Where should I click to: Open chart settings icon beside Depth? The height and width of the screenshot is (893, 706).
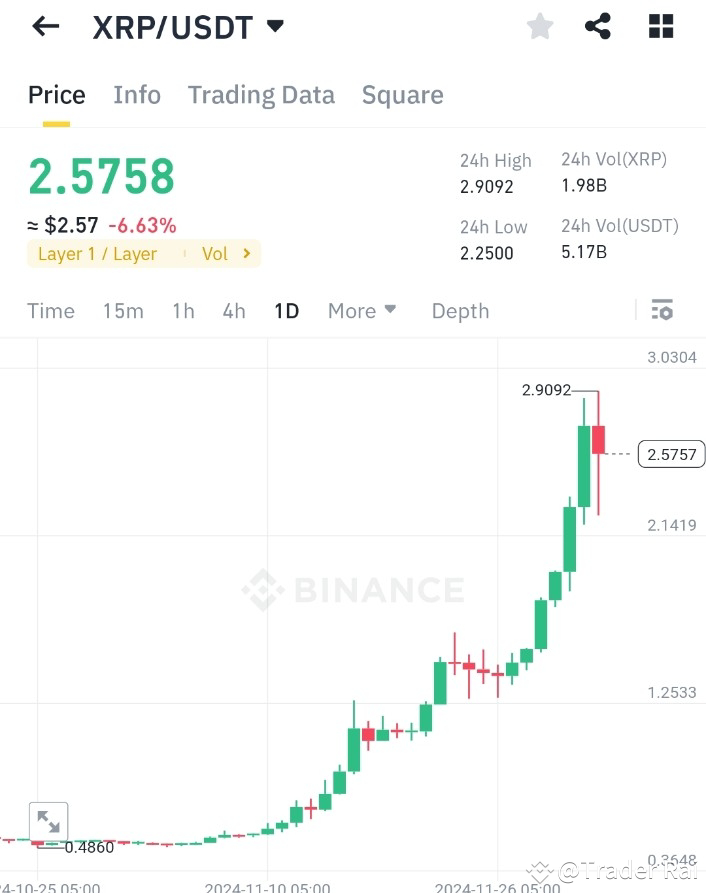tap(662, 310)
